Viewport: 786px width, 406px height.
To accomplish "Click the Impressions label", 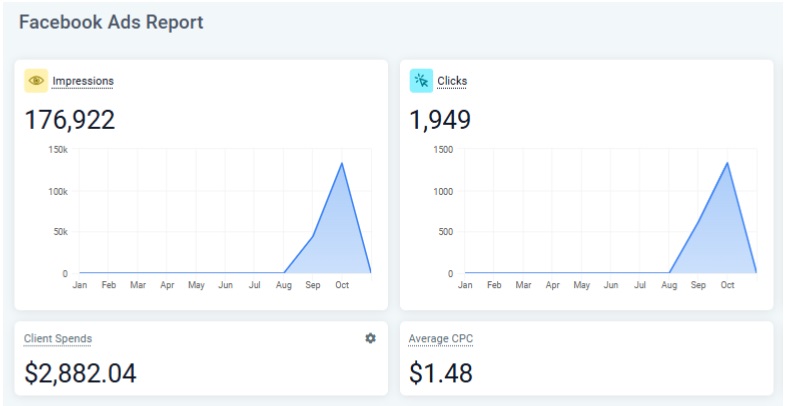I will pyautogui.click(x=83, y=81).
